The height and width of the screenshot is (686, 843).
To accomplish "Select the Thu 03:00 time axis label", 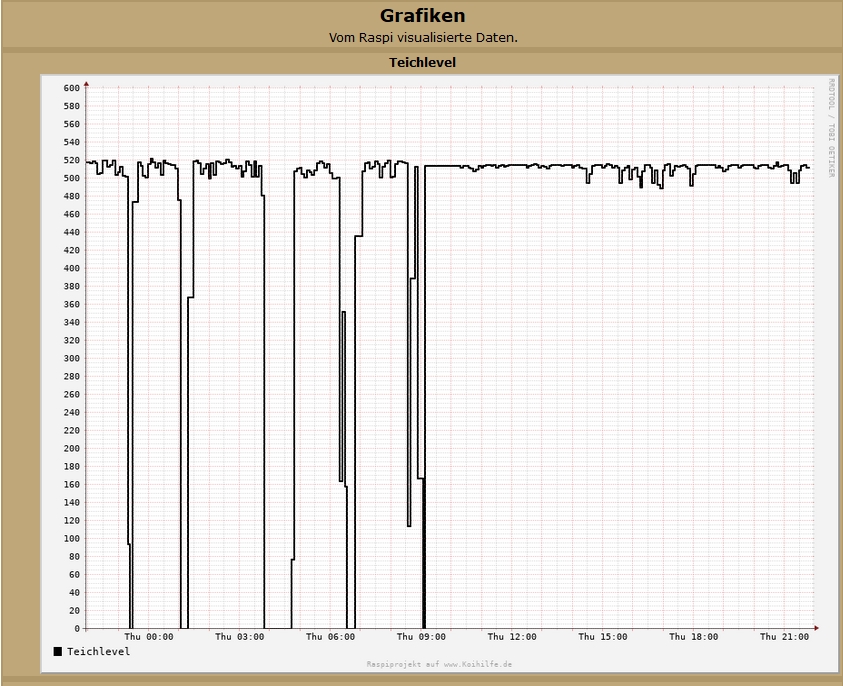I will coord(240,636).
